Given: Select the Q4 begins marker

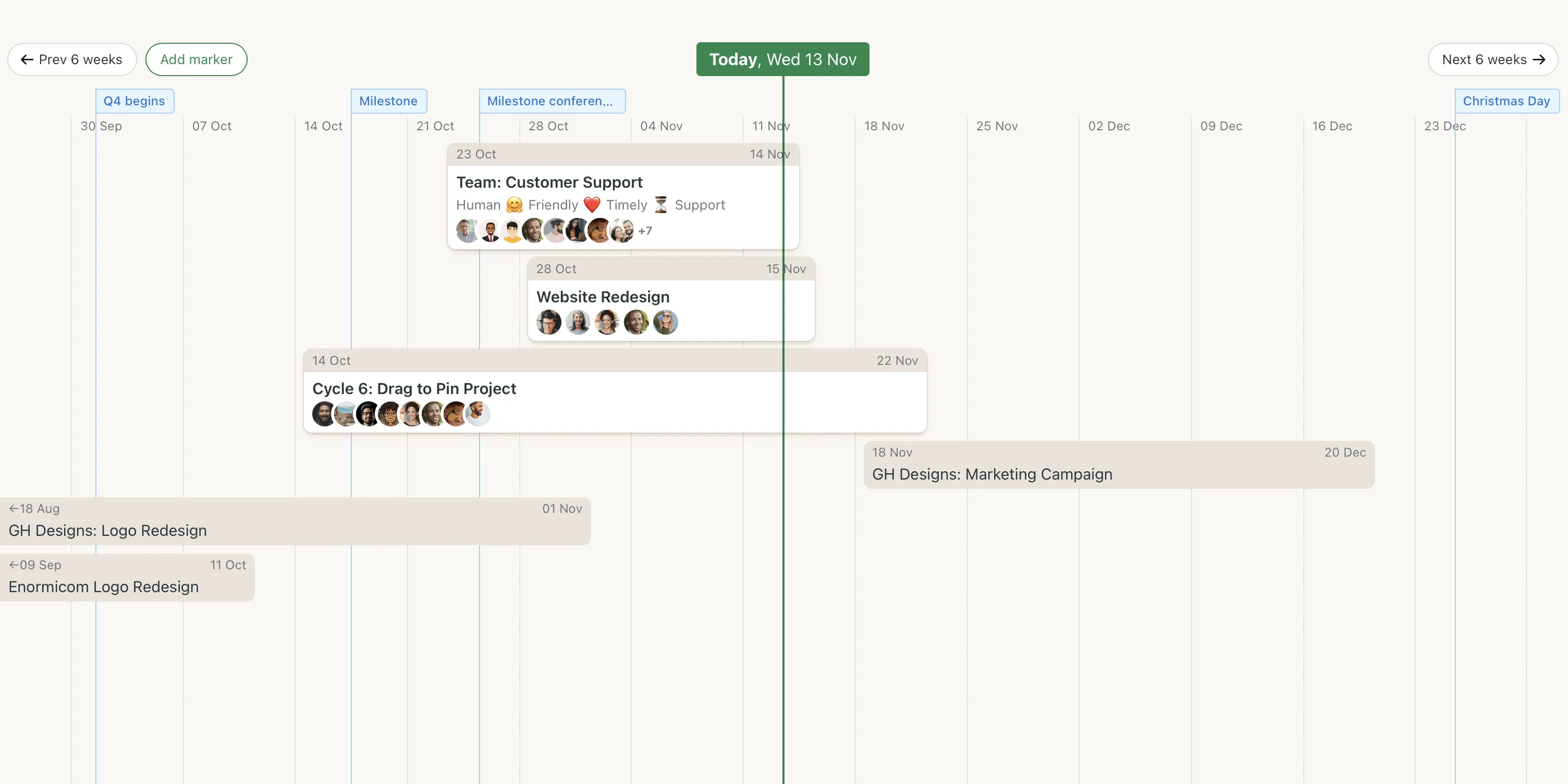Looking at the screenshot, I should [134, 101].
